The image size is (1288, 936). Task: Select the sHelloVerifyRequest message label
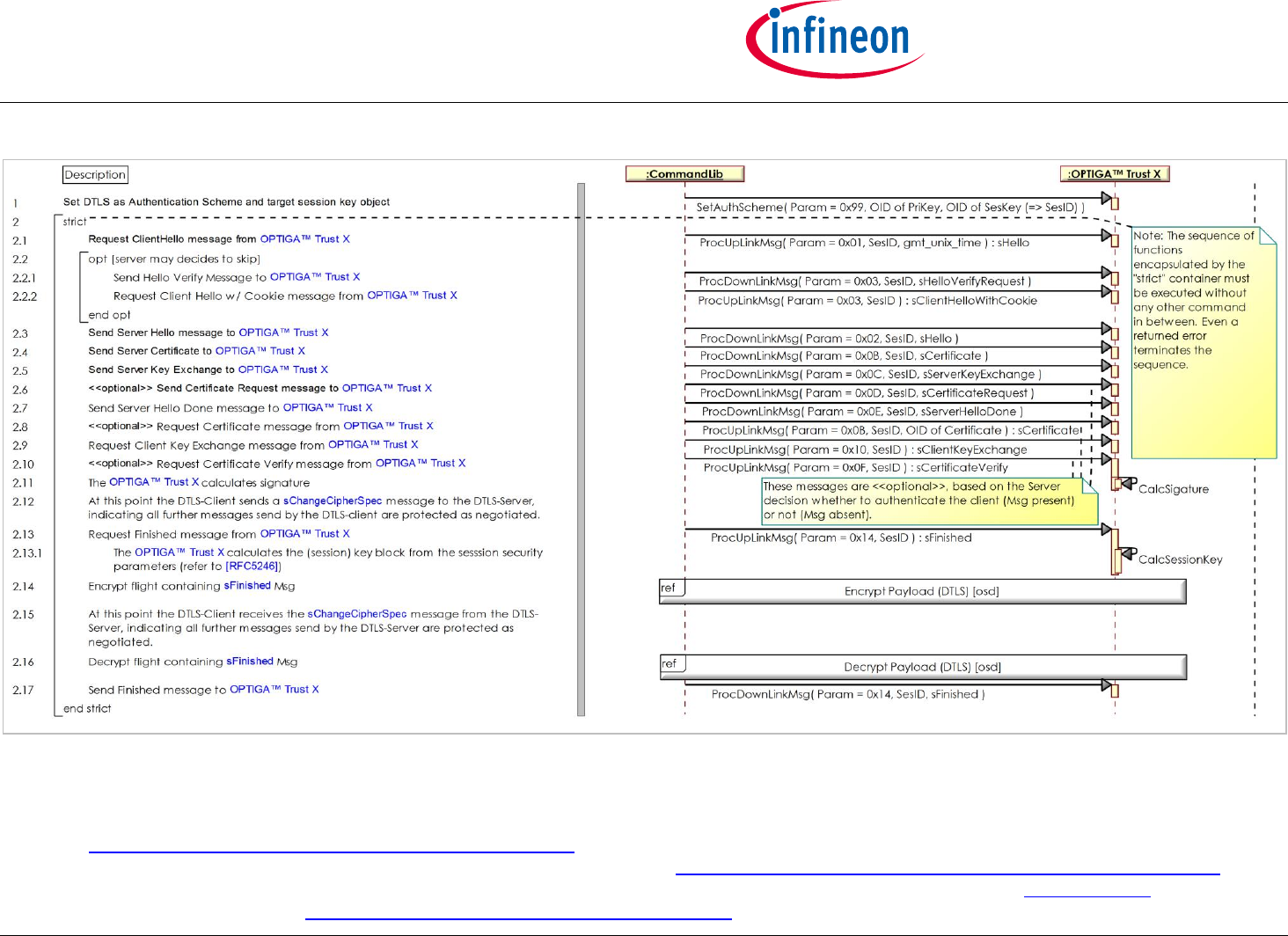pos(865,282)
